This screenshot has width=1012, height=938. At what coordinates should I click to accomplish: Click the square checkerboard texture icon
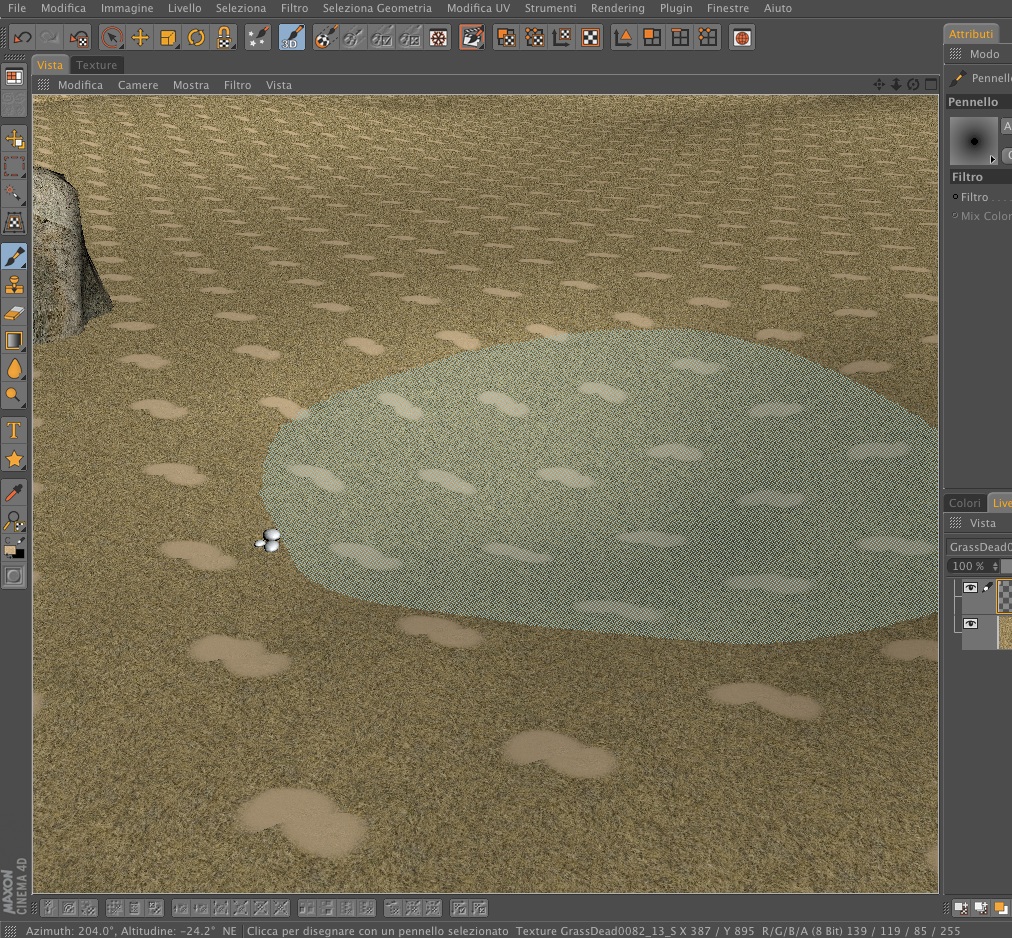(x=591, y=37)
